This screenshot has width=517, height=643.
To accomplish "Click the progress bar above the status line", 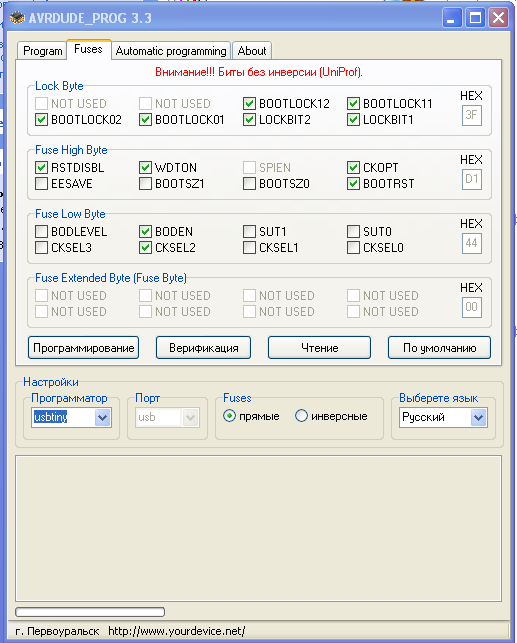I will (x=90, y=612).
